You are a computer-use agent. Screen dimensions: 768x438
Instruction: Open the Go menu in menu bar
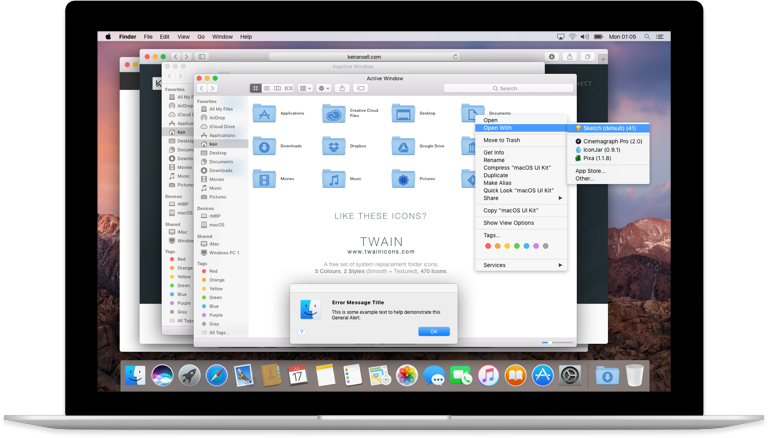[201, 37]
